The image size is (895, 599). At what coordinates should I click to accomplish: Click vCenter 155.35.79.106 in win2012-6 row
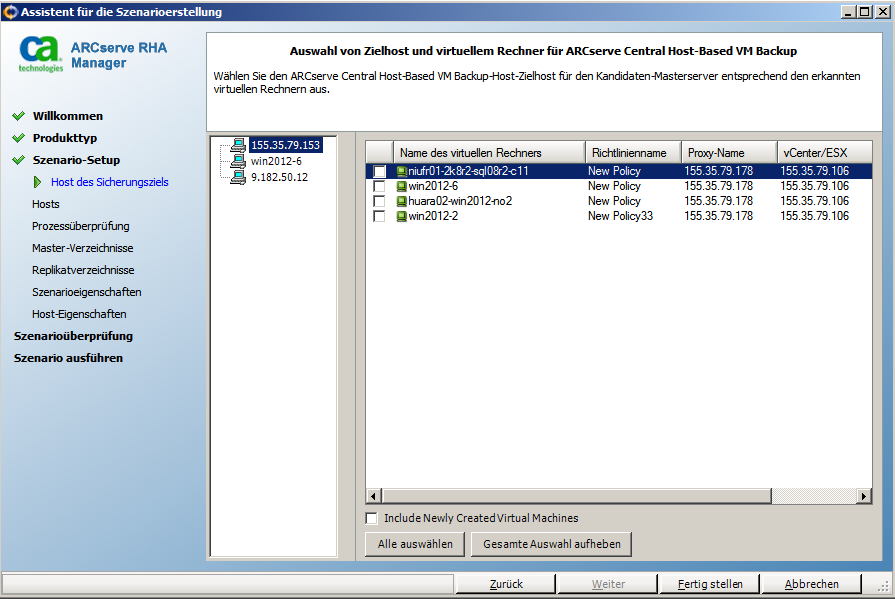[x=815, y=186]
